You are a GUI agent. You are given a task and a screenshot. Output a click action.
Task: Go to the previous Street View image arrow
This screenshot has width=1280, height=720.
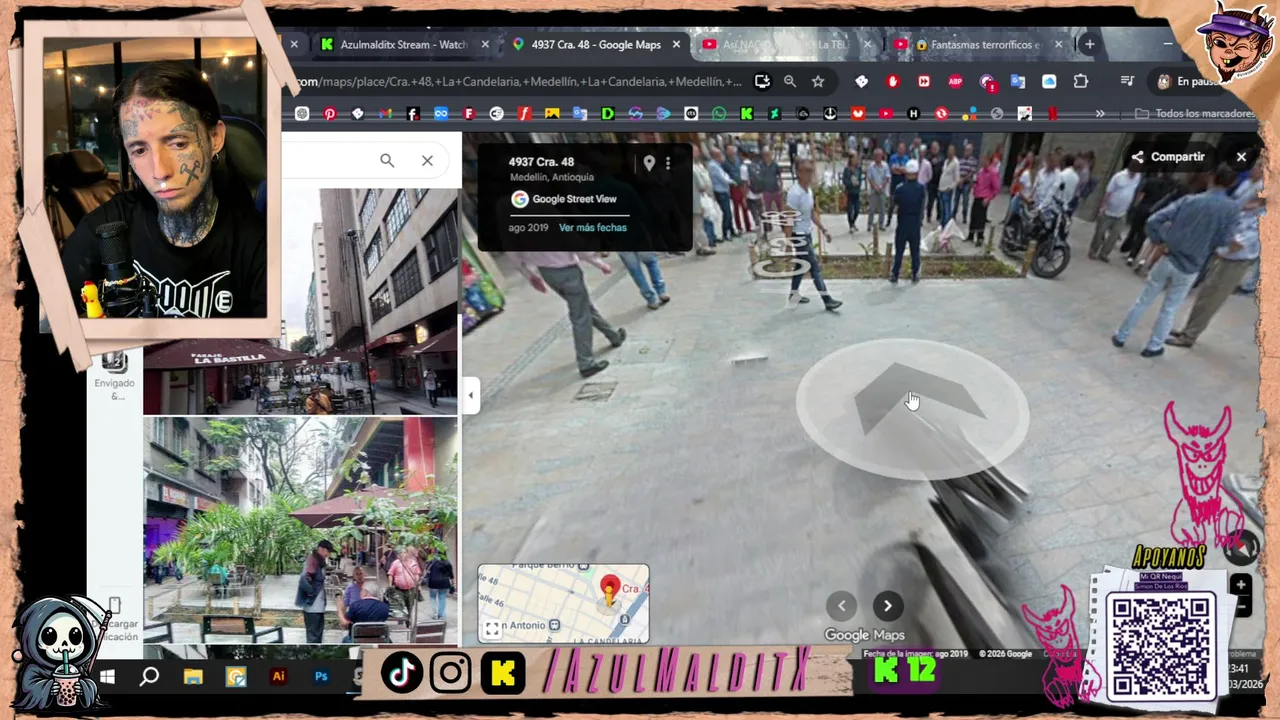[841, 605]
